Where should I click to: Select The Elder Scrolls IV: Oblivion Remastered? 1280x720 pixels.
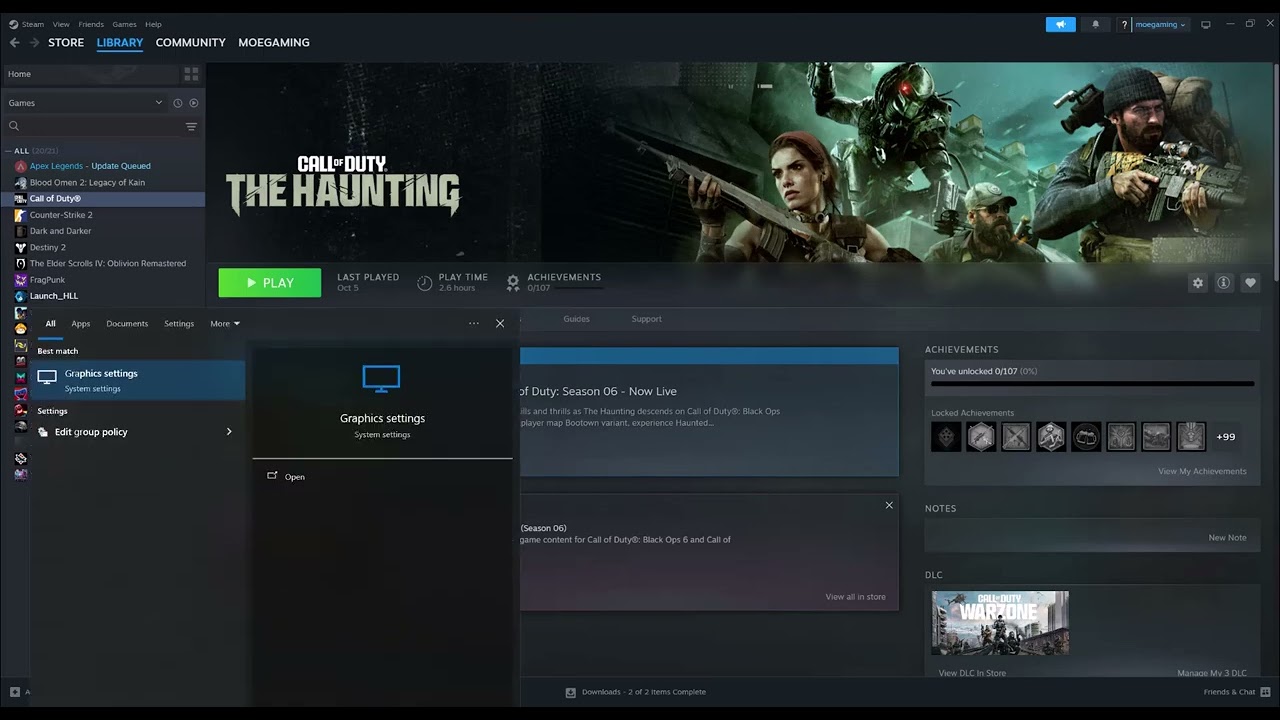[x=103, y=263]
